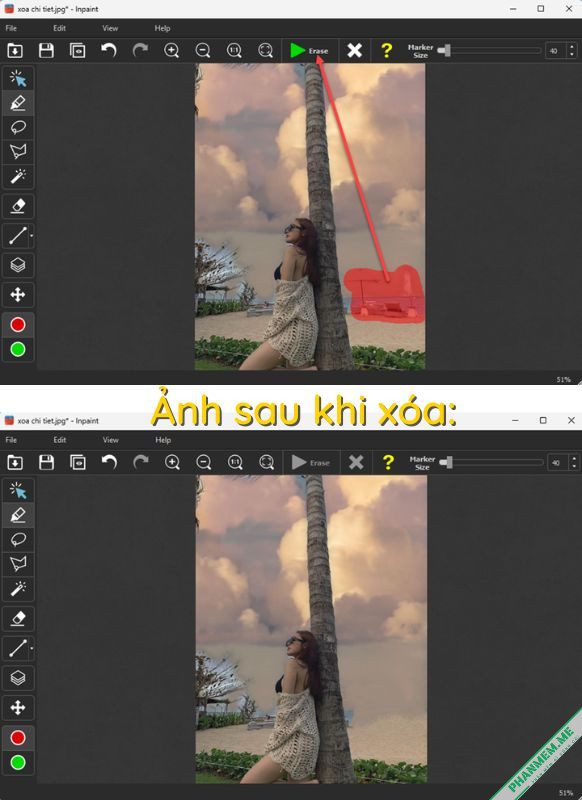
Task: Click marker size value field in top window
Action: [555, 51]
